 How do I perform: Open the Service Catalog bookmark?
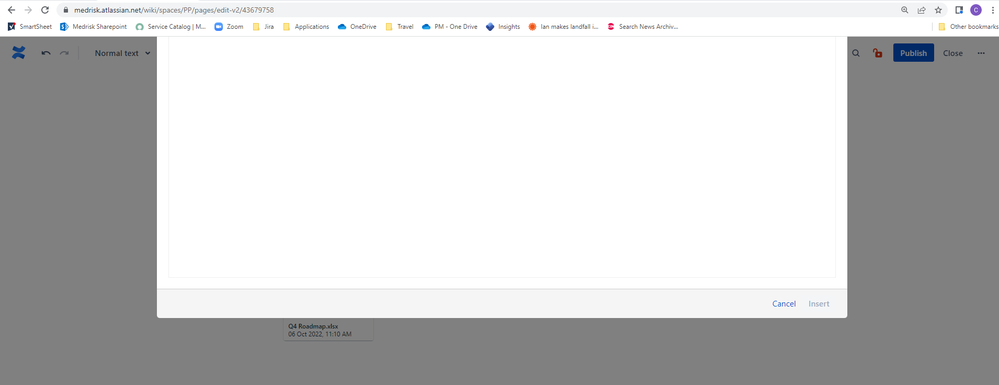click(x=171, y=27)
